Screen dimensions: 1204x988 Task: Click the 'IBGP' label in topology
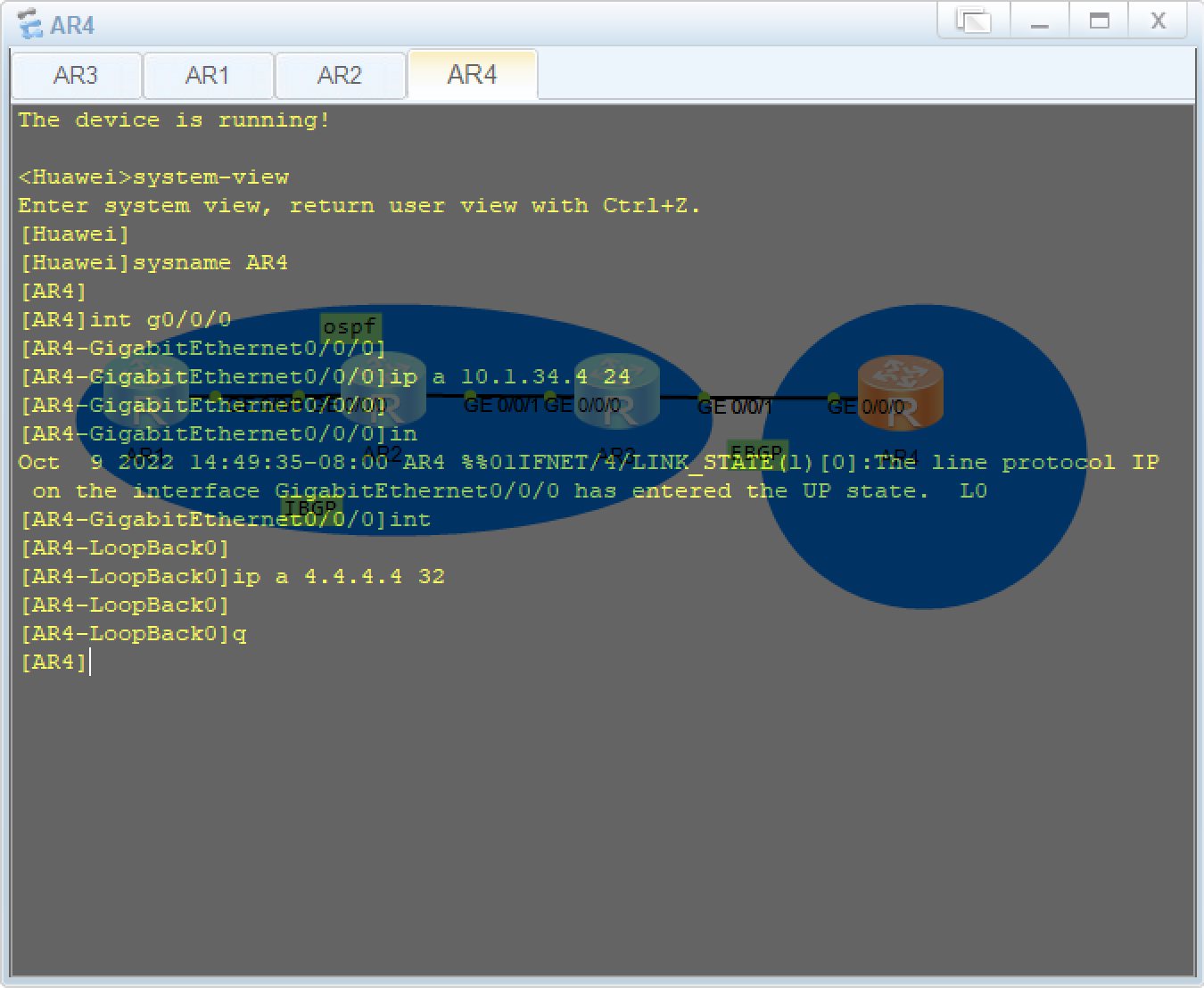[311, 509]
